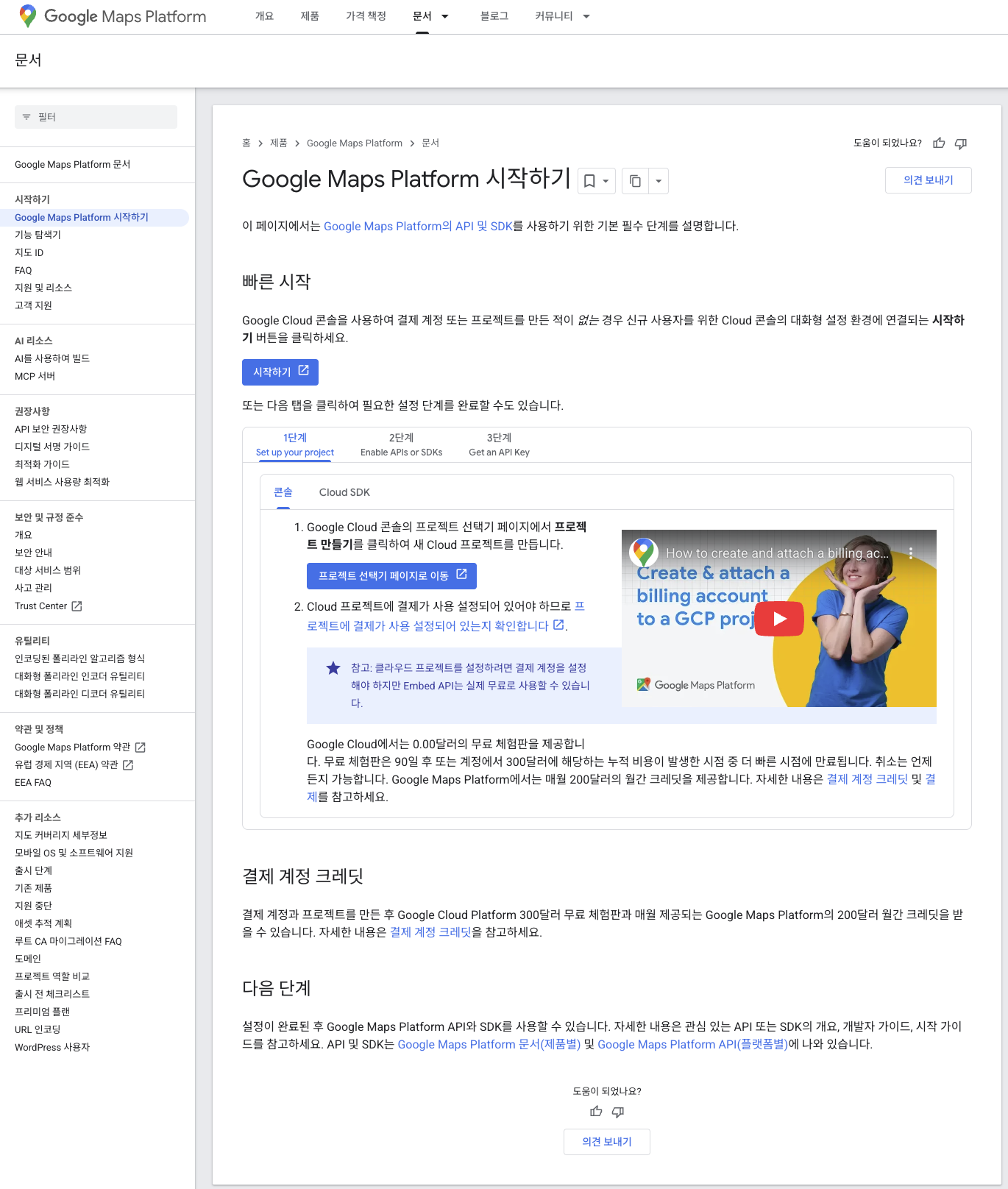Click the copy page icon

point(635,181)
